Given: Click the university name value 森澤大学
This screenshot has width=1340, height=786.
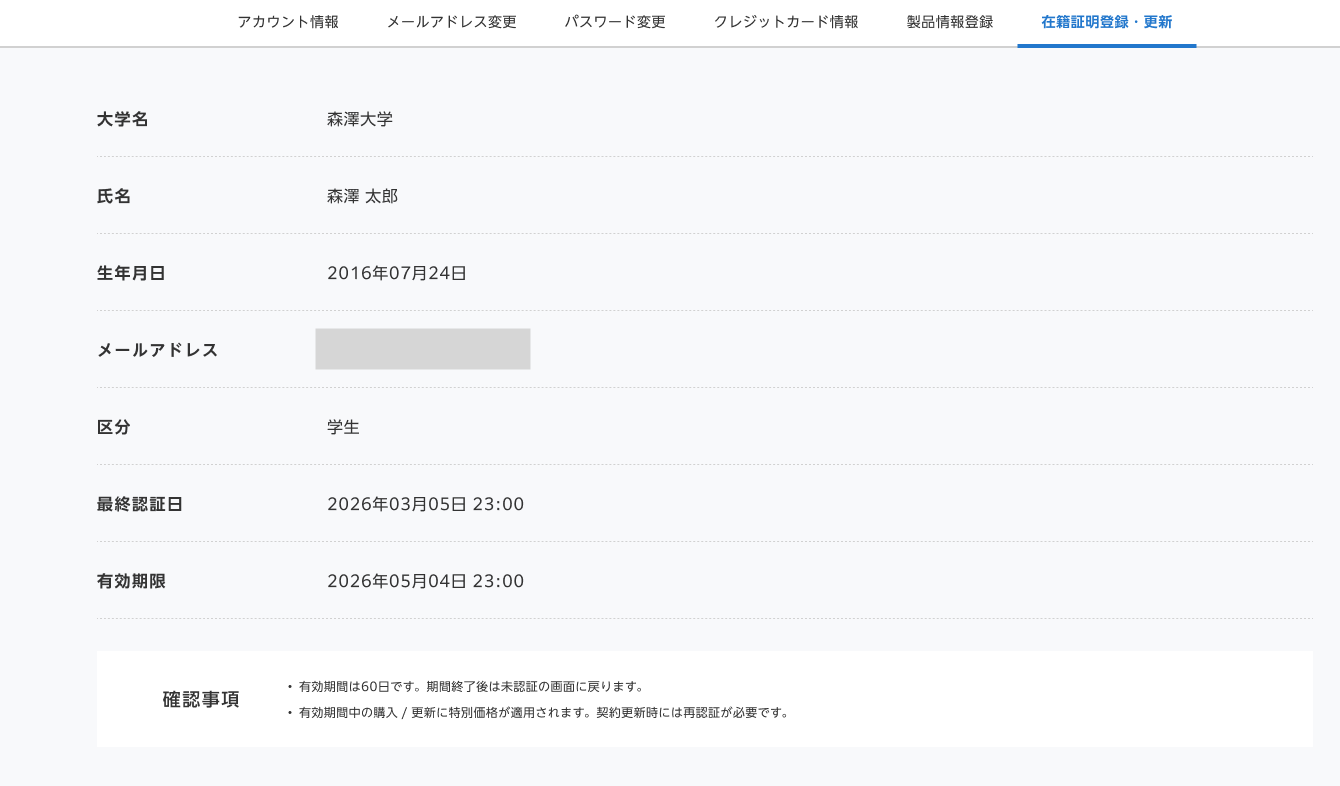Looking at the screenshot, I should (360, 119).
